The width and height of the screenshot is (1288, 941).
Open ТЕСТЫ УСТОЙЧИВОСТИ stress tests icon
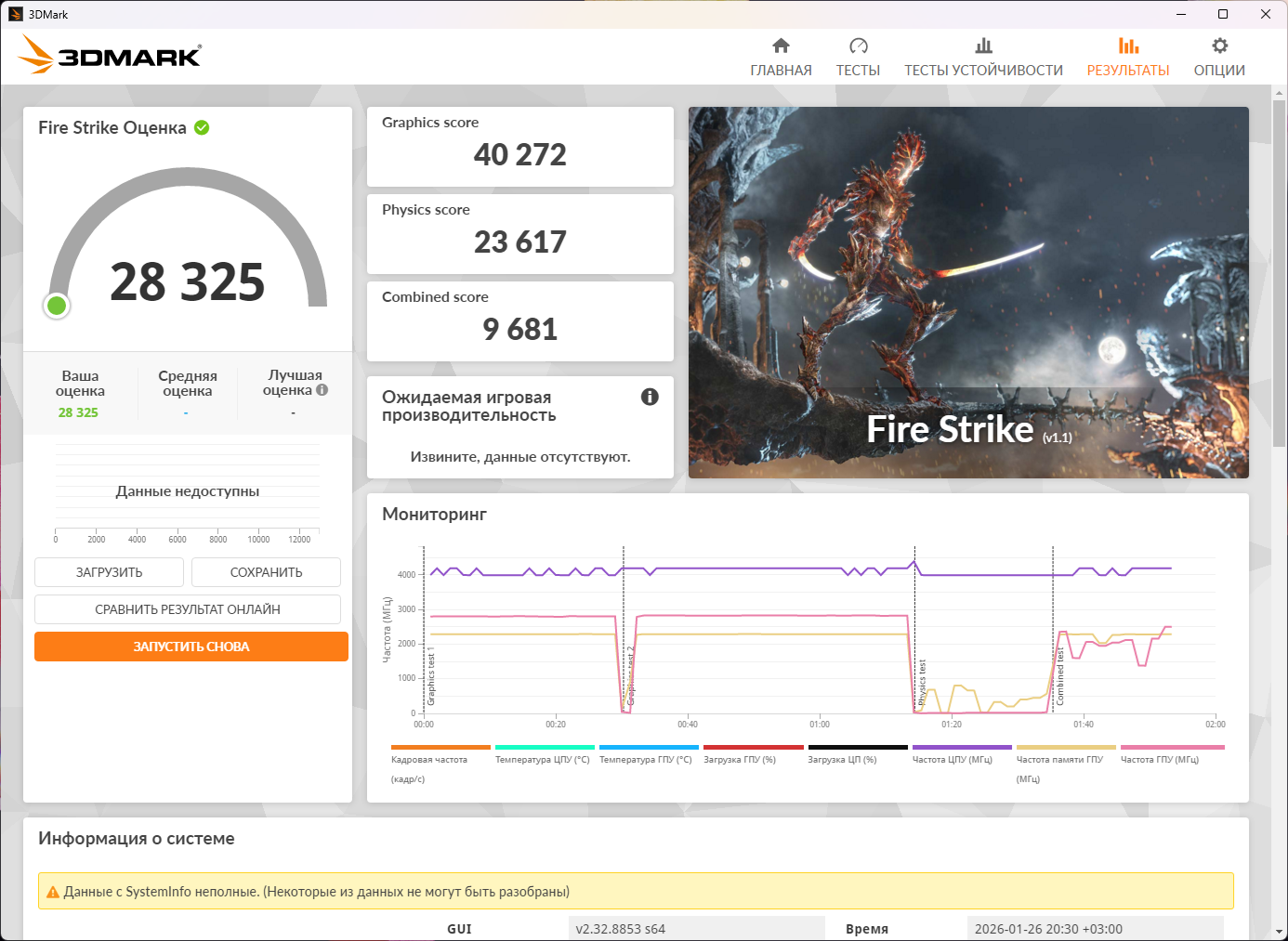[983, 46]
